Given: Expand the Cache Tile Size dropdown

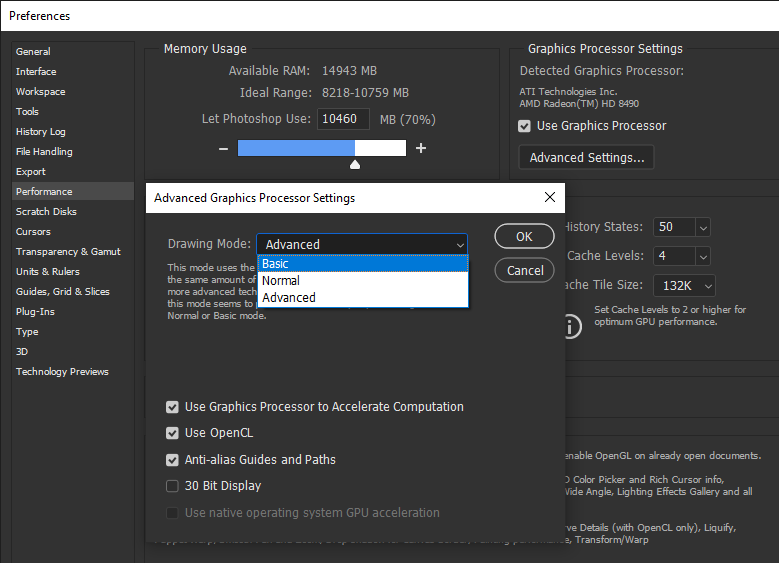Looking at the screenshot, I should (x=707, y=286).
